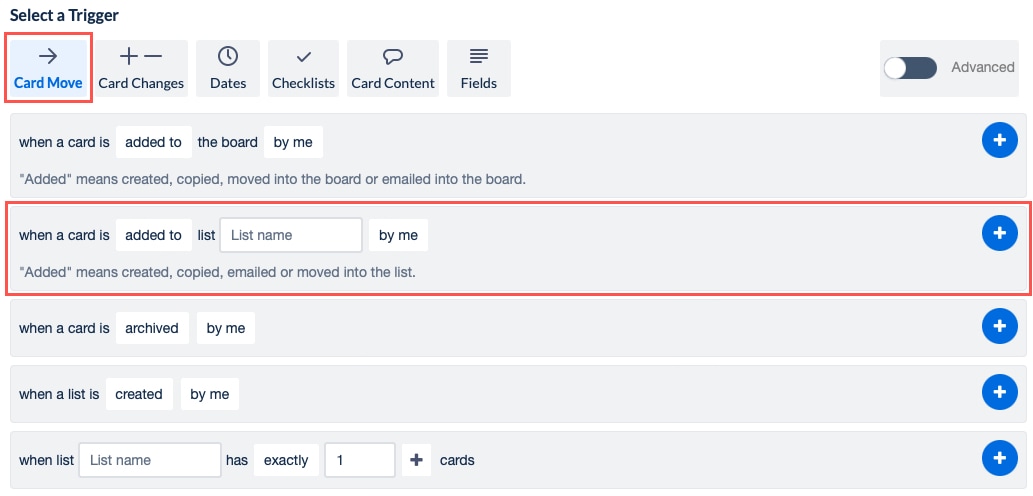1033x496 pixels.
Task: Open the Card Content trigger tab
Action: pos(393,69)
